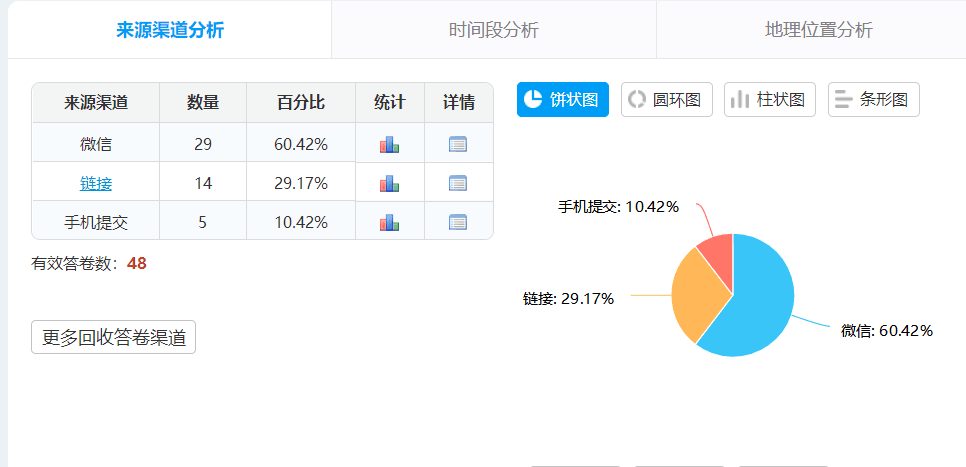Select the 来源渠道分析 tab

tap(170, 30)
